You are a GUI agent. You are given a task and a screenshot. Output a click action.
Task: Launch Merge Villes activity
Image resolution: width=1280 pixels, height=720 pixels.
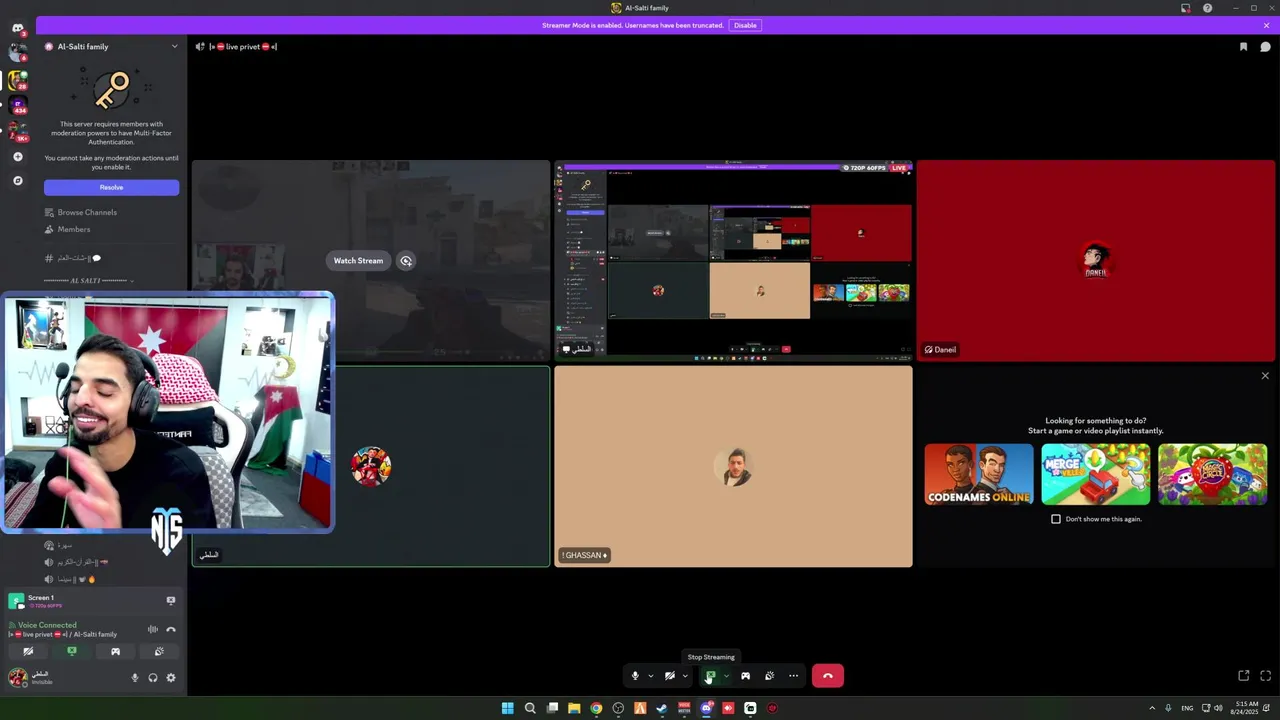click(1096, 474)
